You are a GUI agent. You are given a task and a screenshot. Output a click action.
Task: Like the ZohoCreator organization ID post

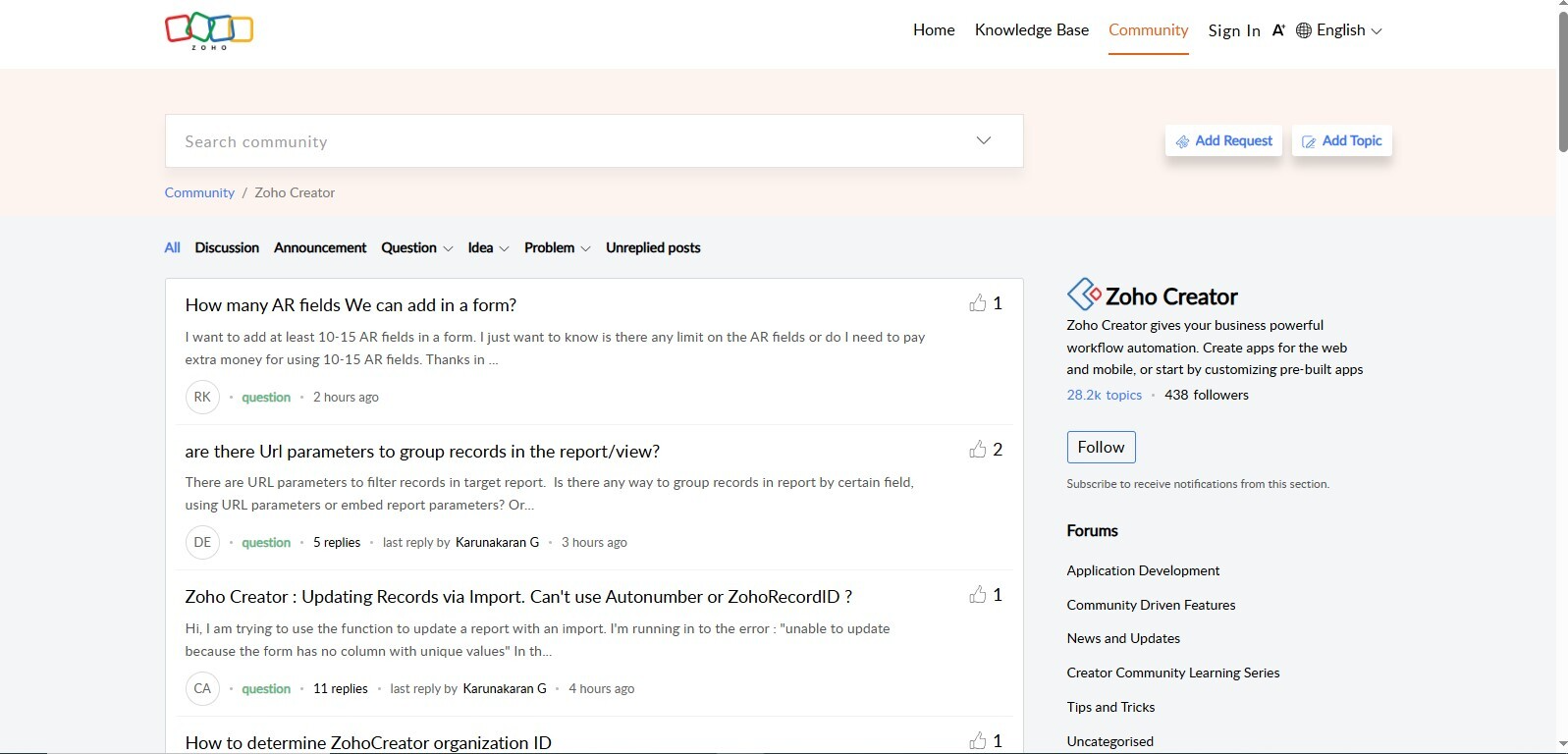coord(977,741)
